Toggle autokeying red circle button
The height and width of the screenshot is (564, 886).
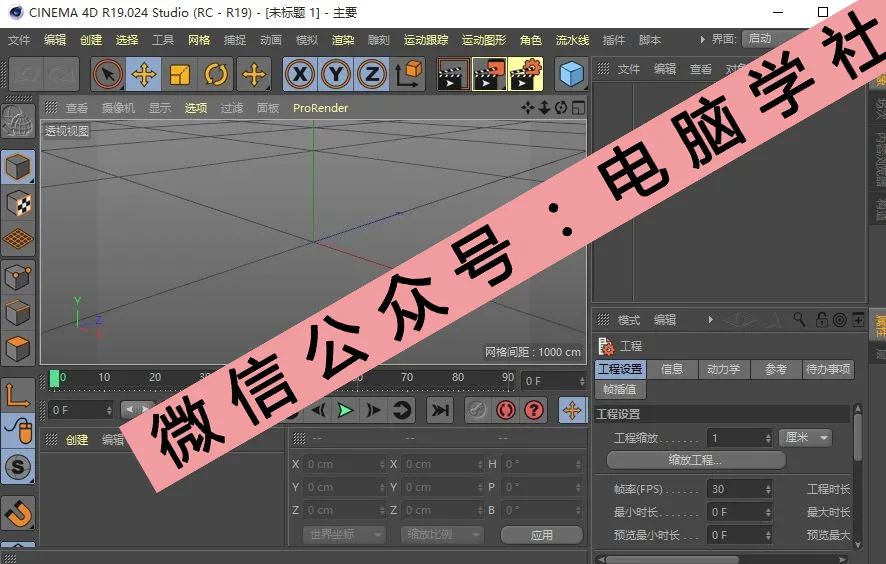[x=505, y=410]
